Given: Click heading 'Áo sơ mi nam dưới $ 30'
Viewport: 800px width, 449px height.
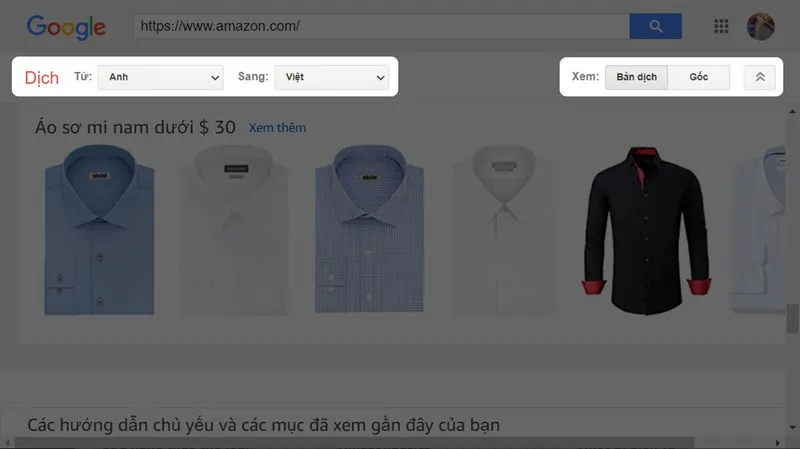Looking at the screenshot, I should click(135, 127).
